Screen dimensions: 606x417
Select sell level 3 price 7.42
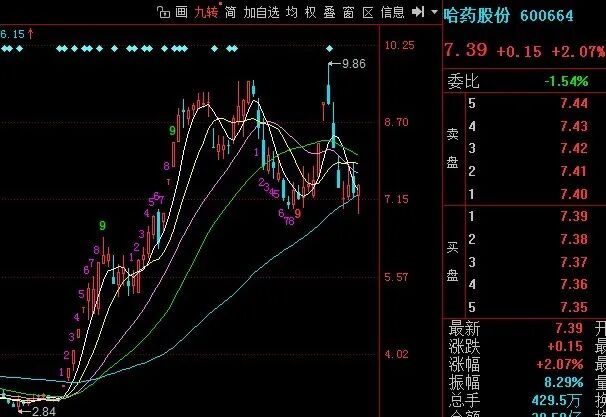[574, 148]
